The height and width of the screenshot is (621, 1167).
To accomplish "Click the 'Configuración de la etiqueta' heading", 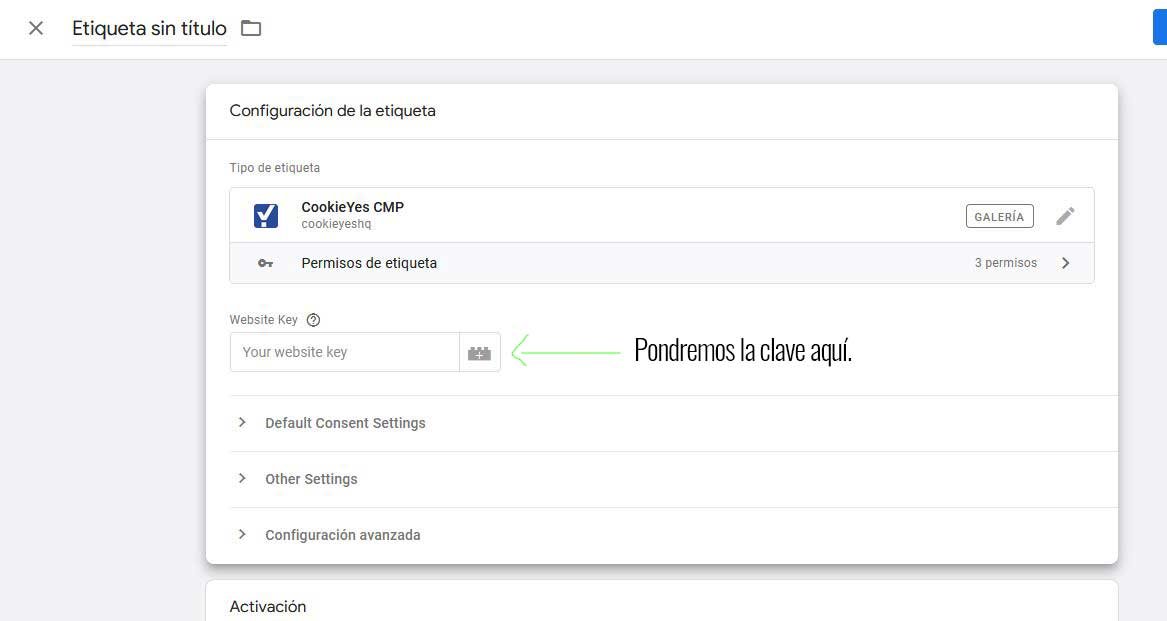I will pos(332,111).
